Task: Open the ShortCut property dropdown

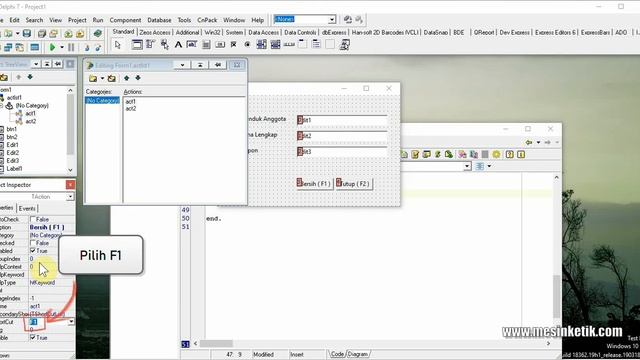Action: click(71, 322)
